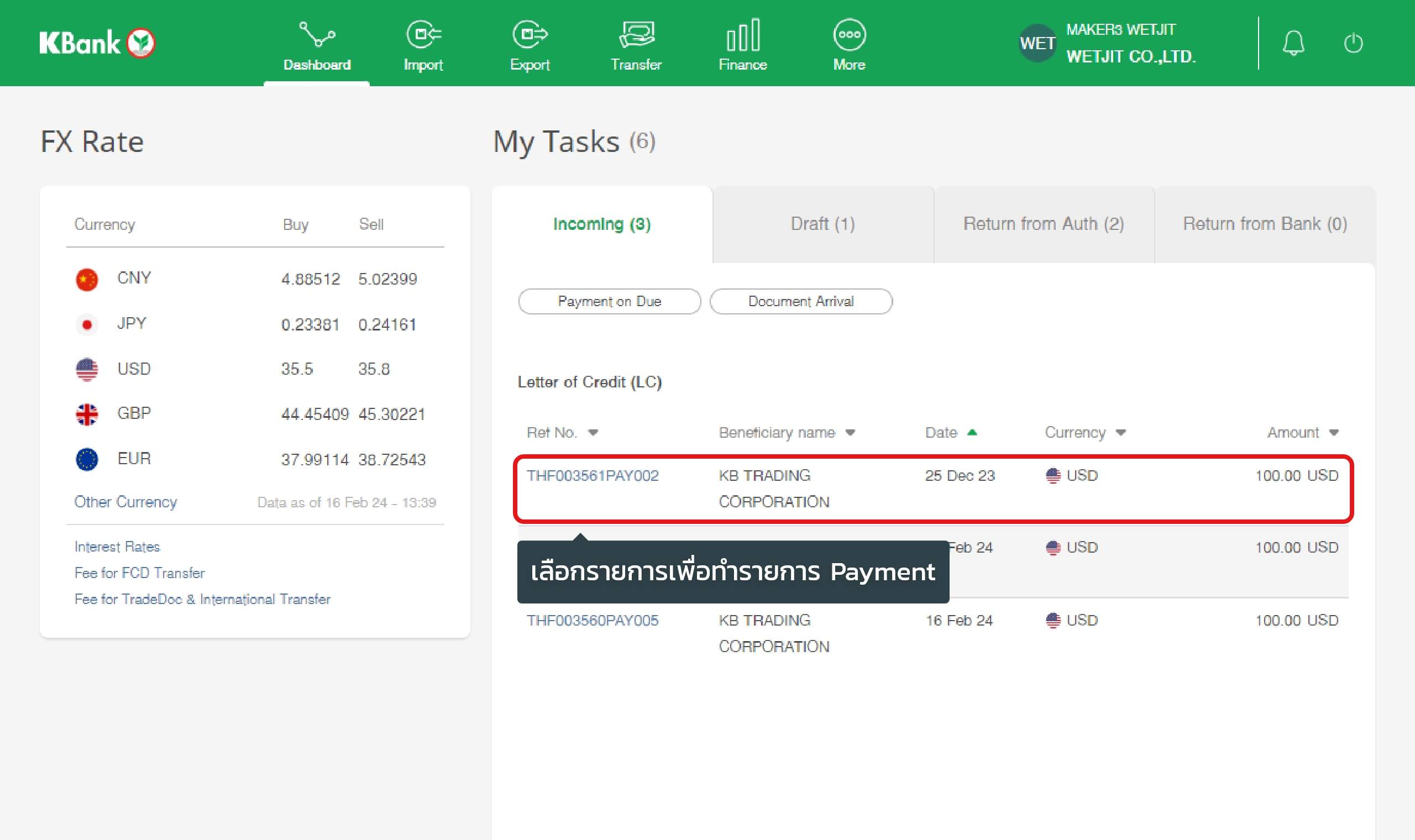Image resolution: width=1415 pixels, height=840 pixels.
Task: Open the Other Currency link
Action: click(x=125, y=502)
